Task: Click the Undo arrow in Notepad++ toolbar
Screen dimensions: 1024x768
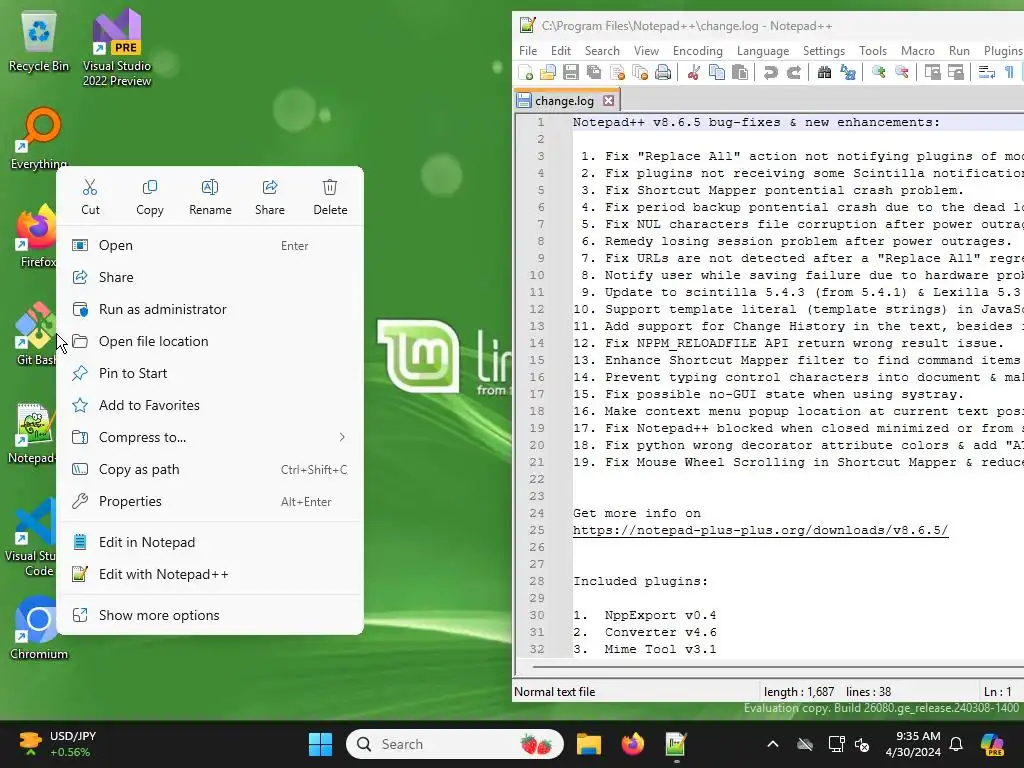Action: [x=771, y=72]
